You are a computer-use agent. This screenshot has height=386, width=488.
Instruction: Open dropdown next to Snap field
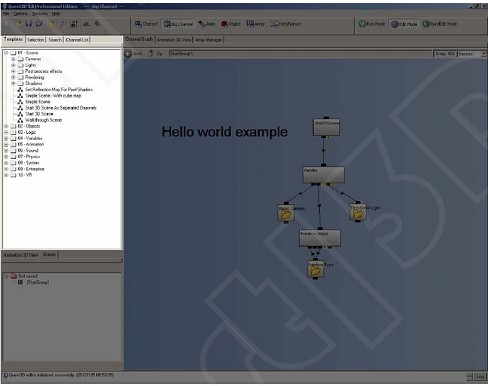point(483,54)
